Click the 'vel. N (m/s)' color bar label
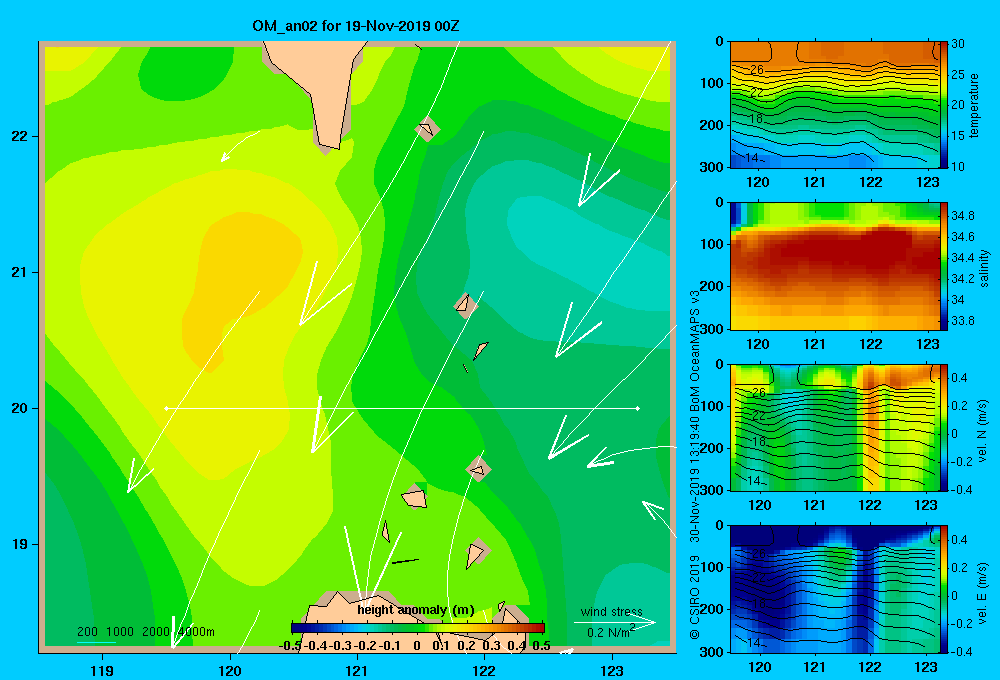 coord(983,431)
